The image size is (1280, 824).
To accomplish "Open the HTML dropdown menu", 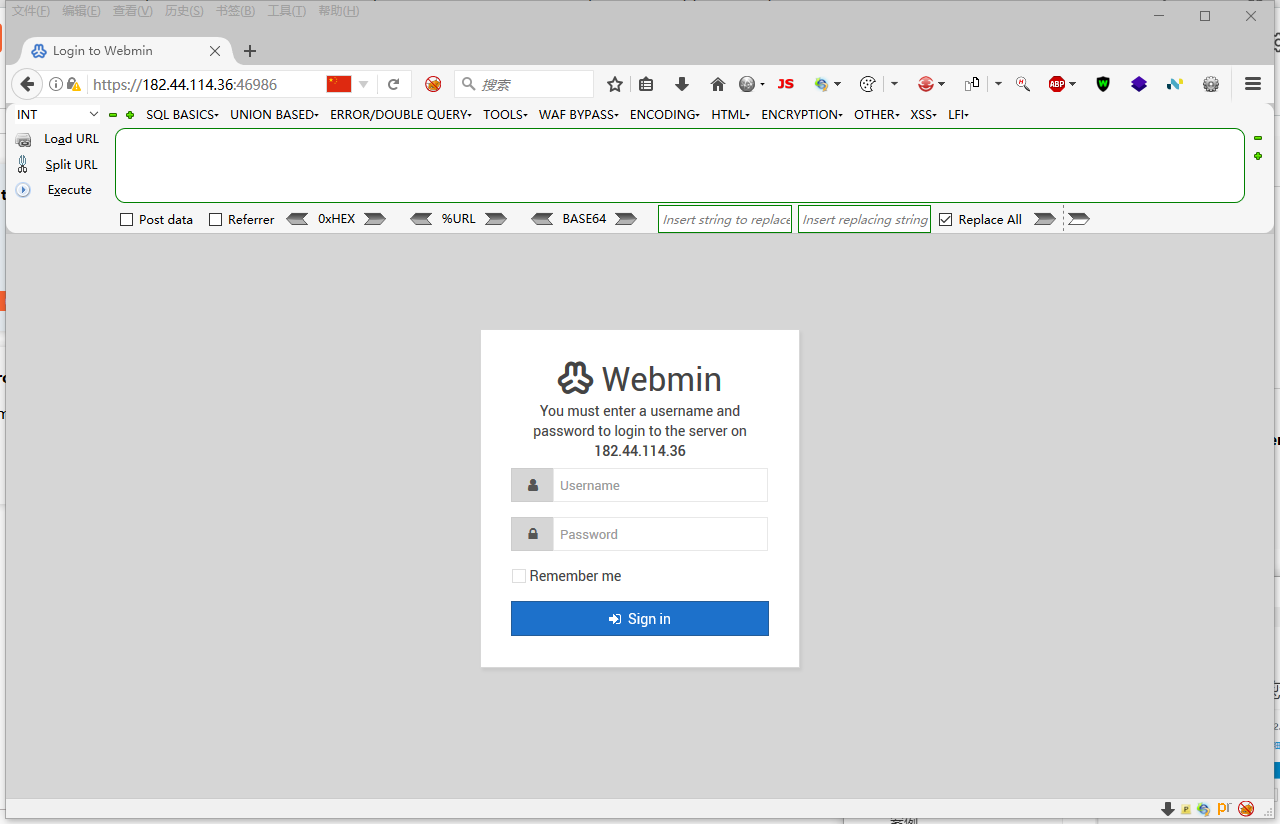I will [x=731, y=115].
